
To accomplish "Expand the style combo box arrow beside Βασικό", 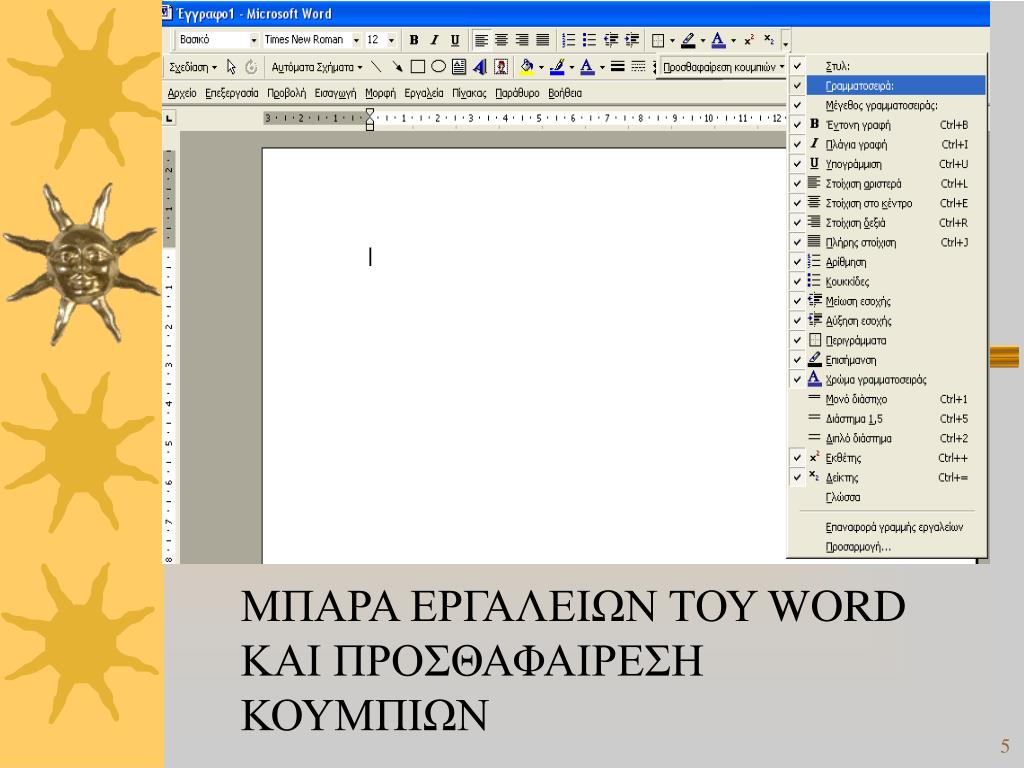I will (254, 40).
